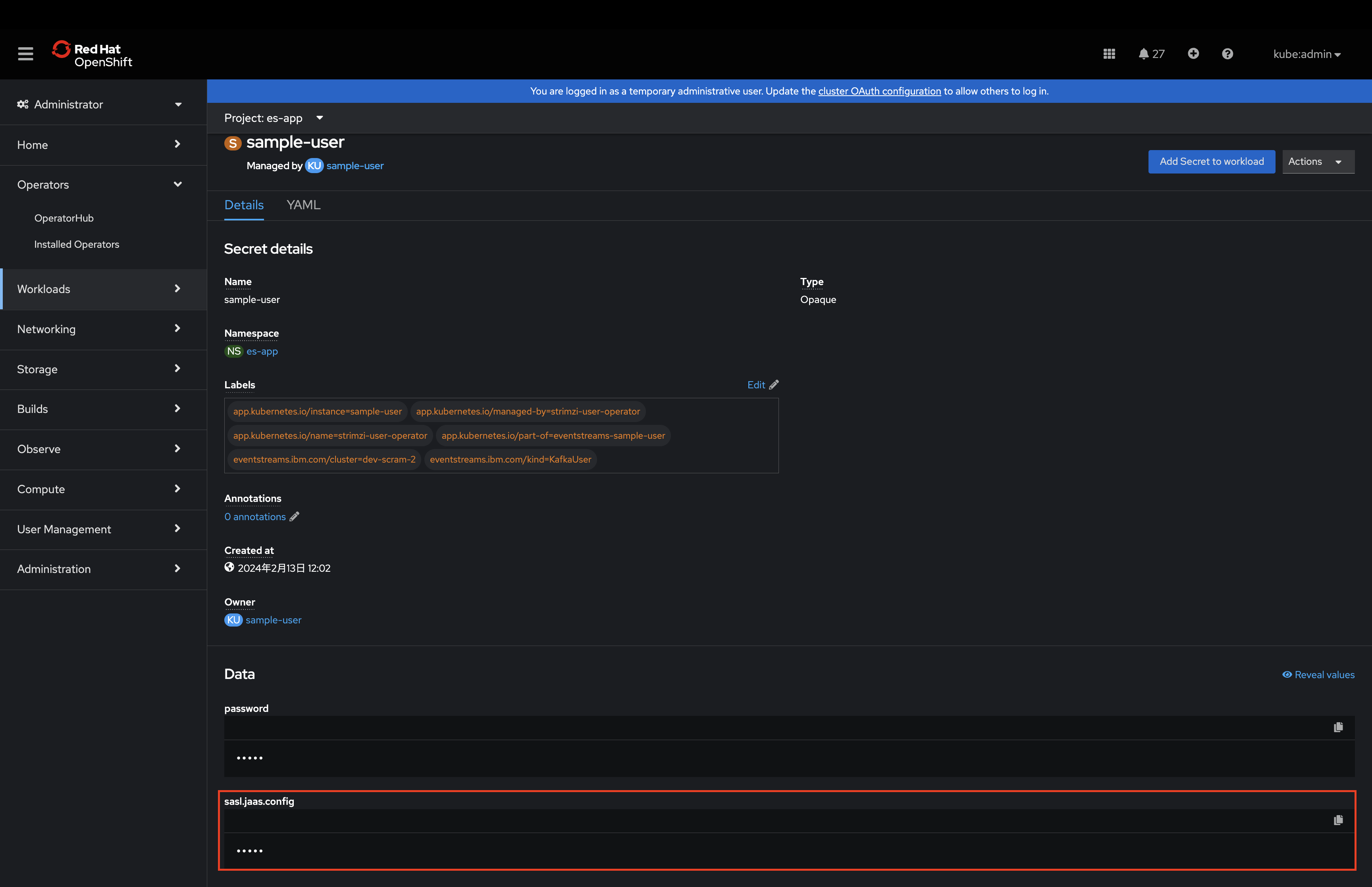
Task: Open the kube:admin user menu
Action: 1306,54
